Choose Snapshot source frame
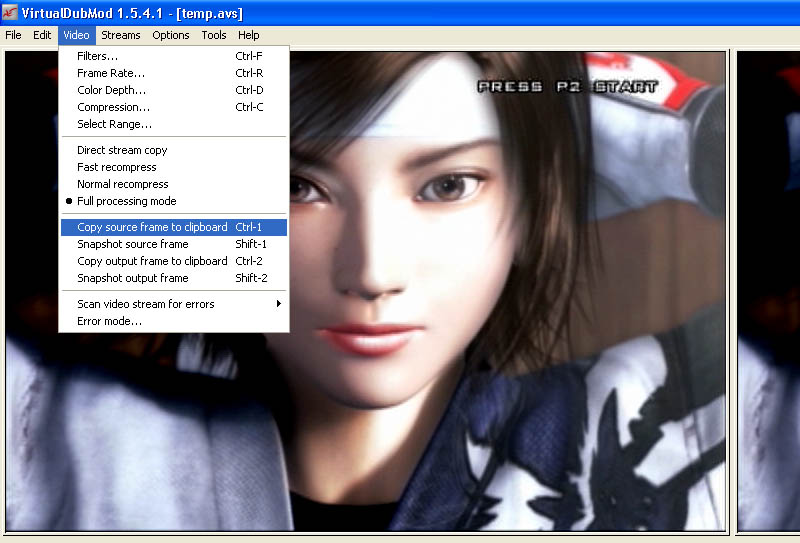The width and height of the screenshot is (800, 543). pyautogui.click(x=174, y=244)
